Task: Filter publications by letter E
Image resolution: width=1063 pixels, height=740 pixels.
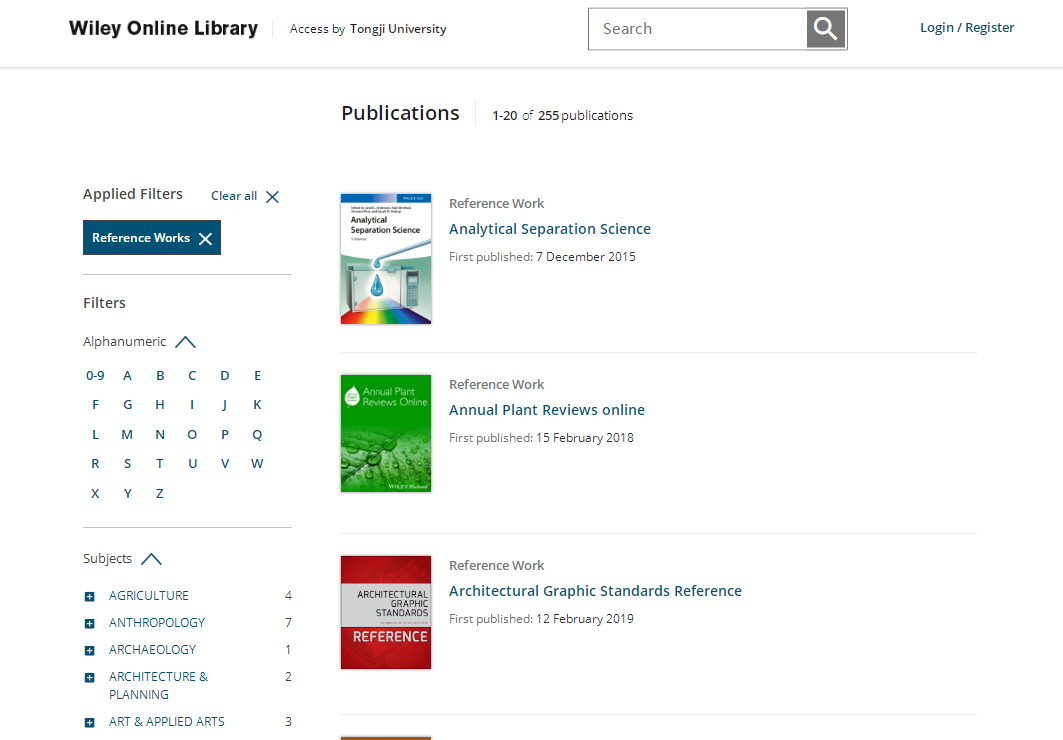Action: point(258,375)
